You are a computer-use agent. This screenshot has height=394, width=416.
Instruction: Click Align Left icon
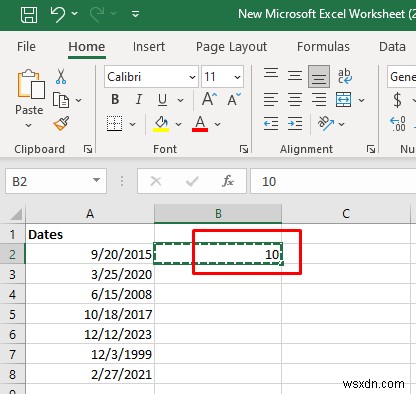pos(271,100)
